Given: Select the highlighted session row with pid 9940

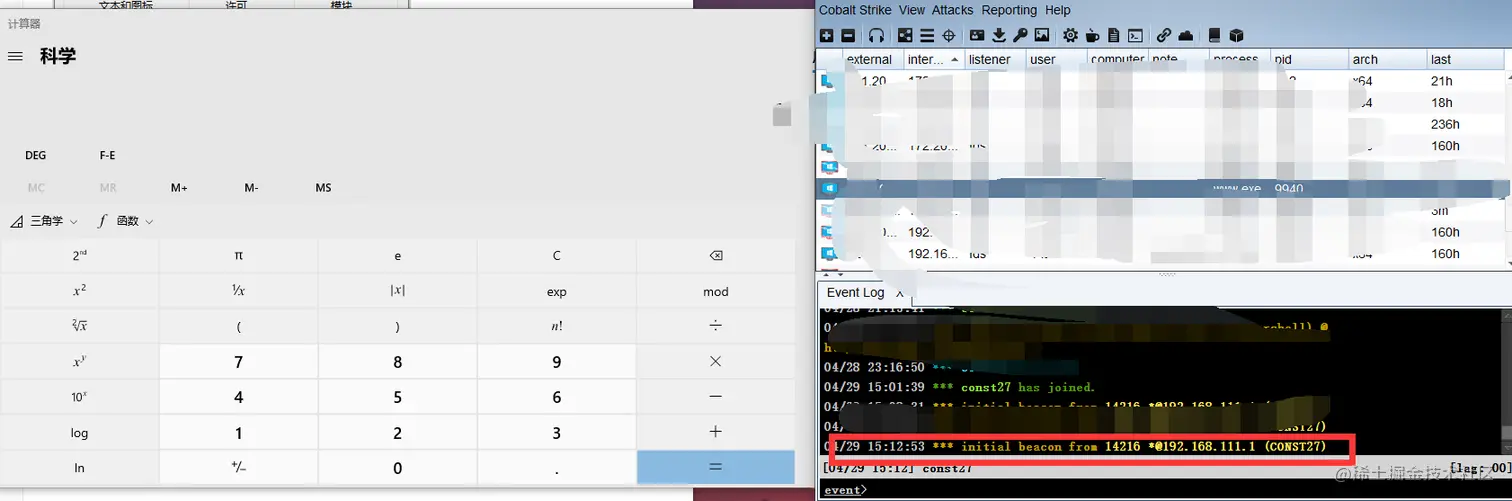Looking at the screenshot, I should 1163,188.
